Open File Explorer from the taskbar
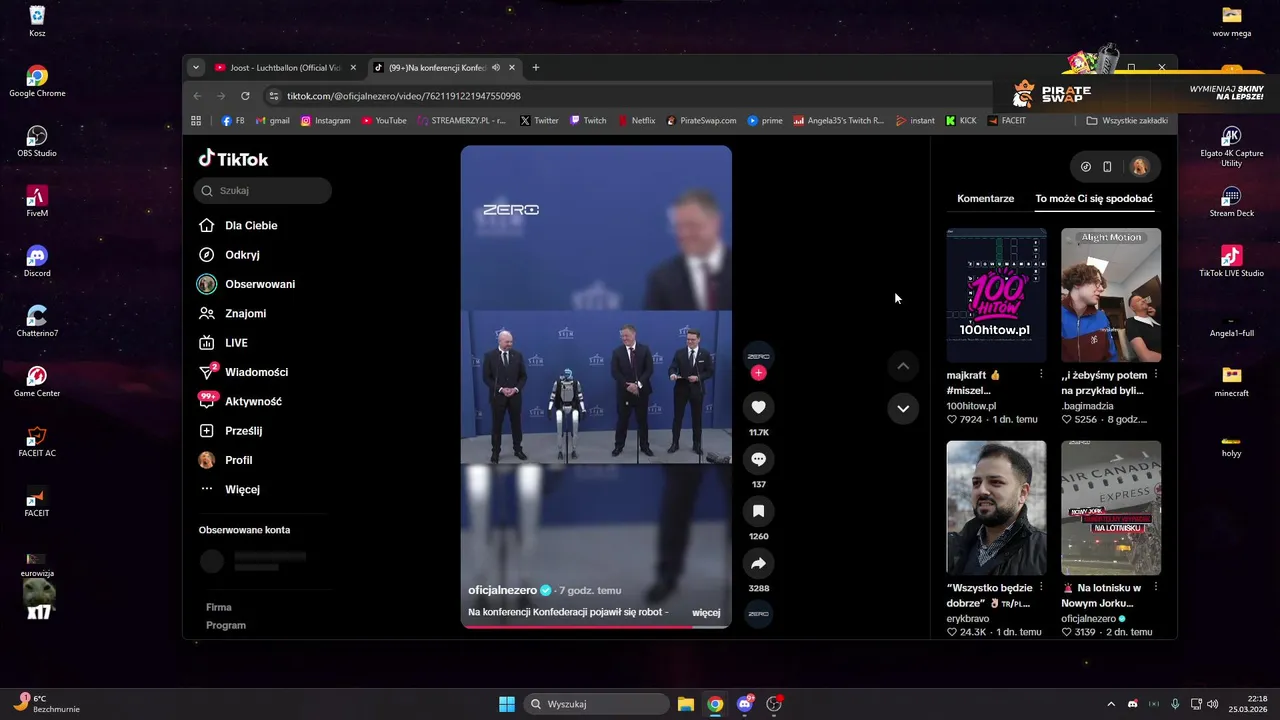1280x720 pixels. (686, 704)
